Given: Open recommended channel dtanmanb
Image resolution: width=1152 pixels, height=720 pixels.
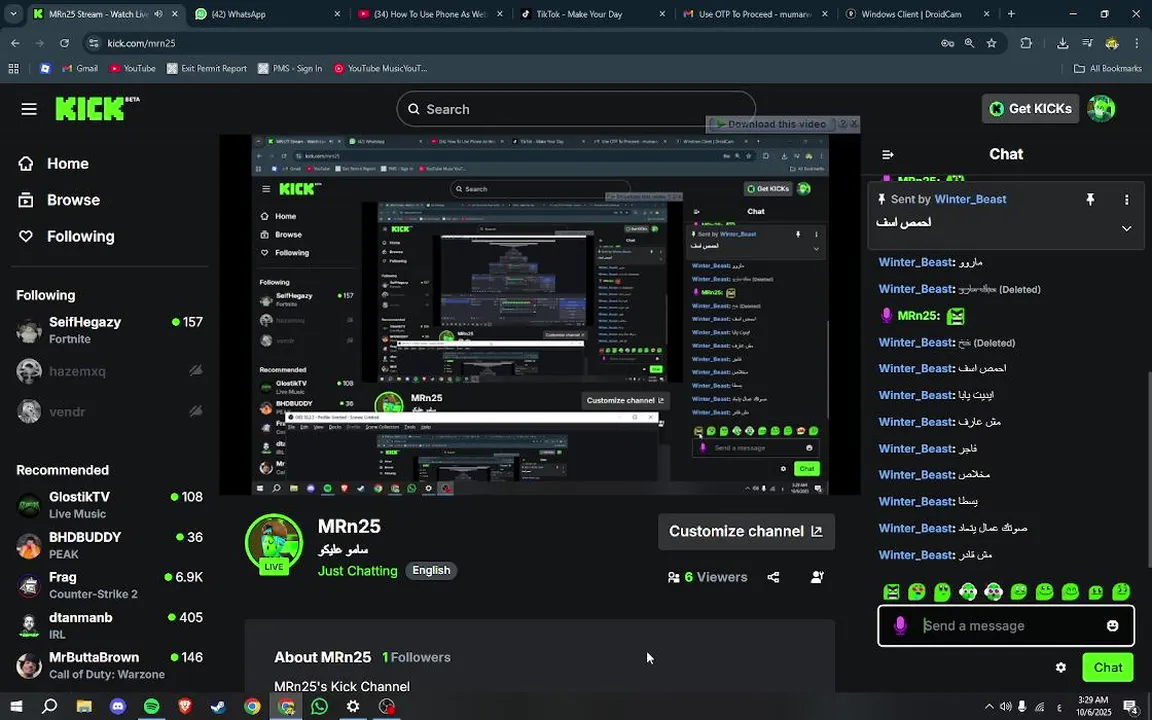Looking at the screenshot, I should [x=109, y=625].
